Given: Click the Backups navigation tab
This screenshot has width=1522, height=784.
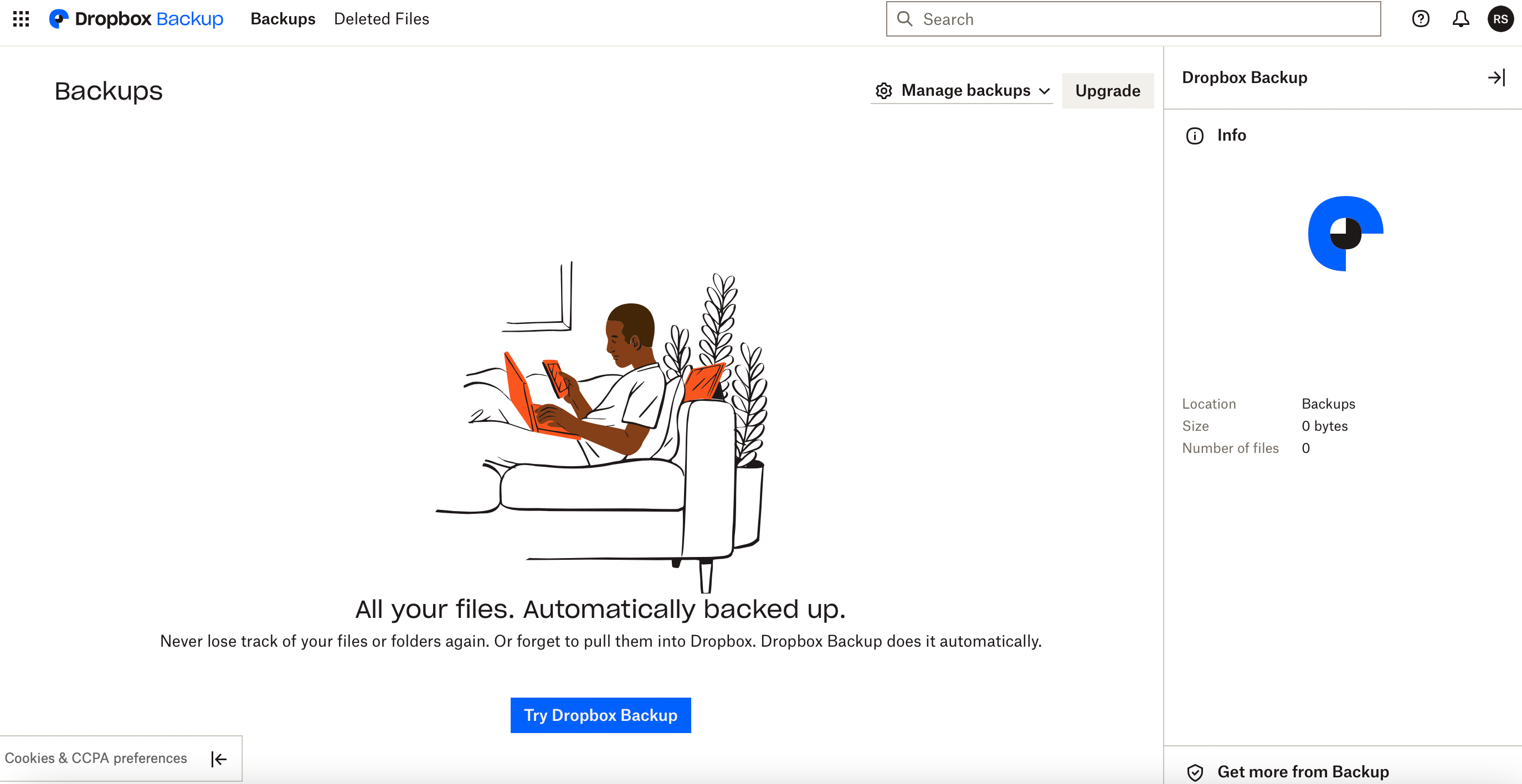Looking at the screenshot, I should coord(283,20).
